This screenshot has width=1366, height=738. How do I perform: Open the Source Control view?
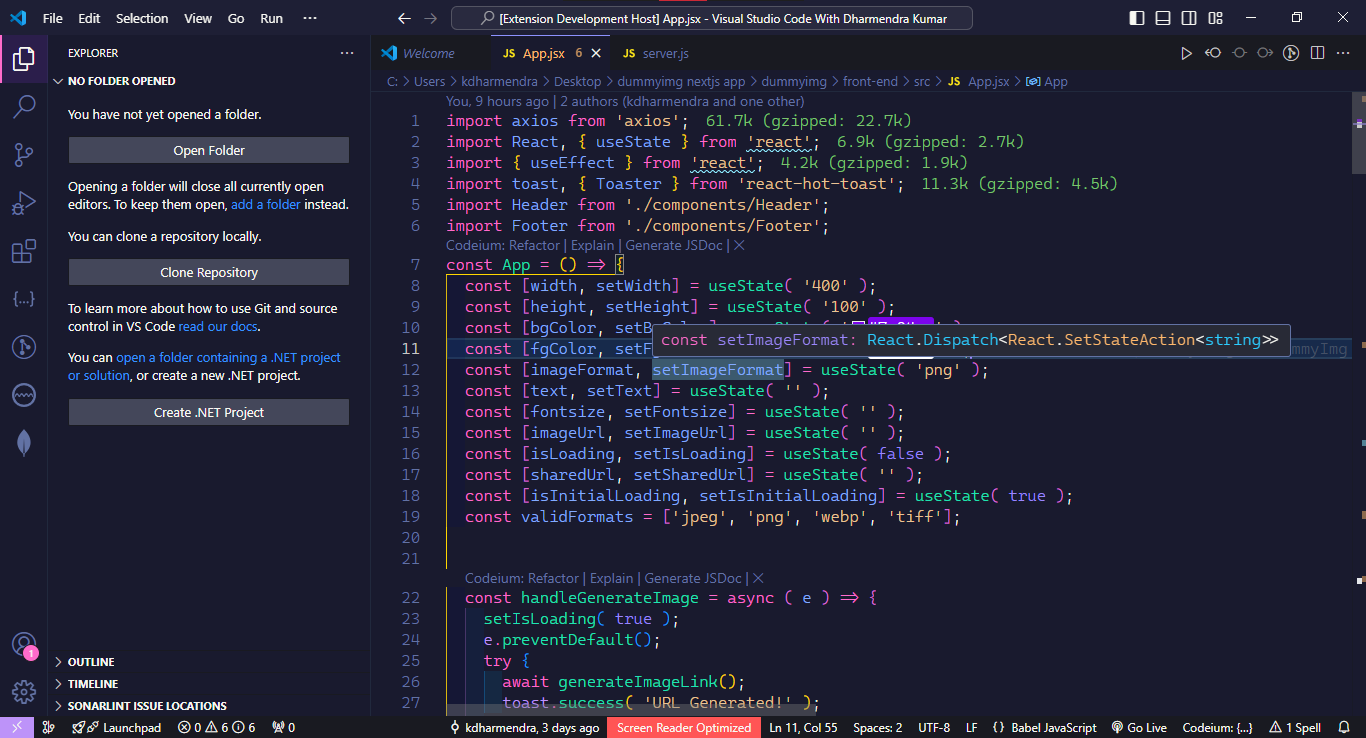click(24, 155)
